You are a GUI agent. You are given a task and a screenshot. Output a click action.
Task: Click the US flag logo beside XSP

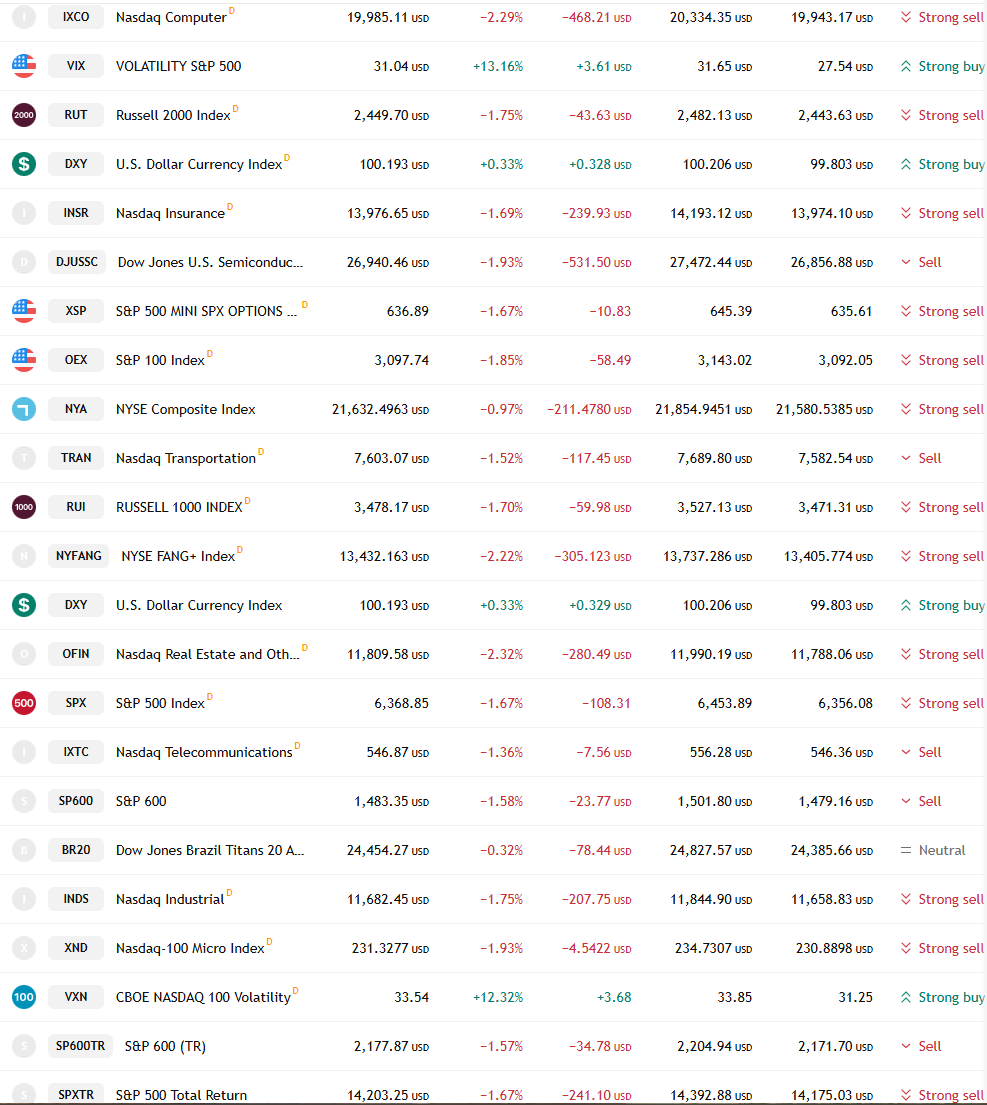[x=24, y=311]
